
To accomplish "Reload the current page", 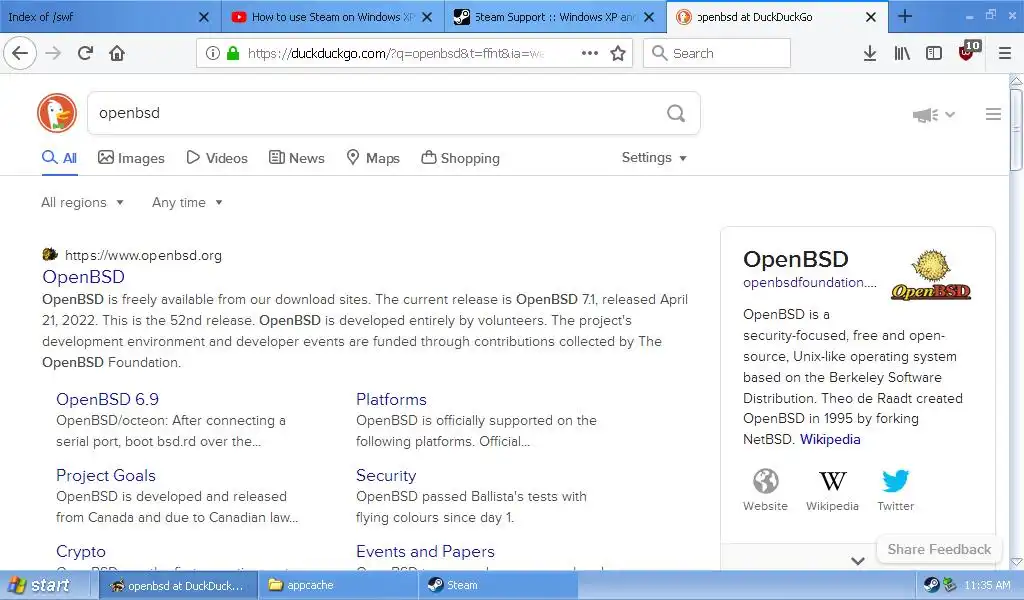I will point(85,53).
